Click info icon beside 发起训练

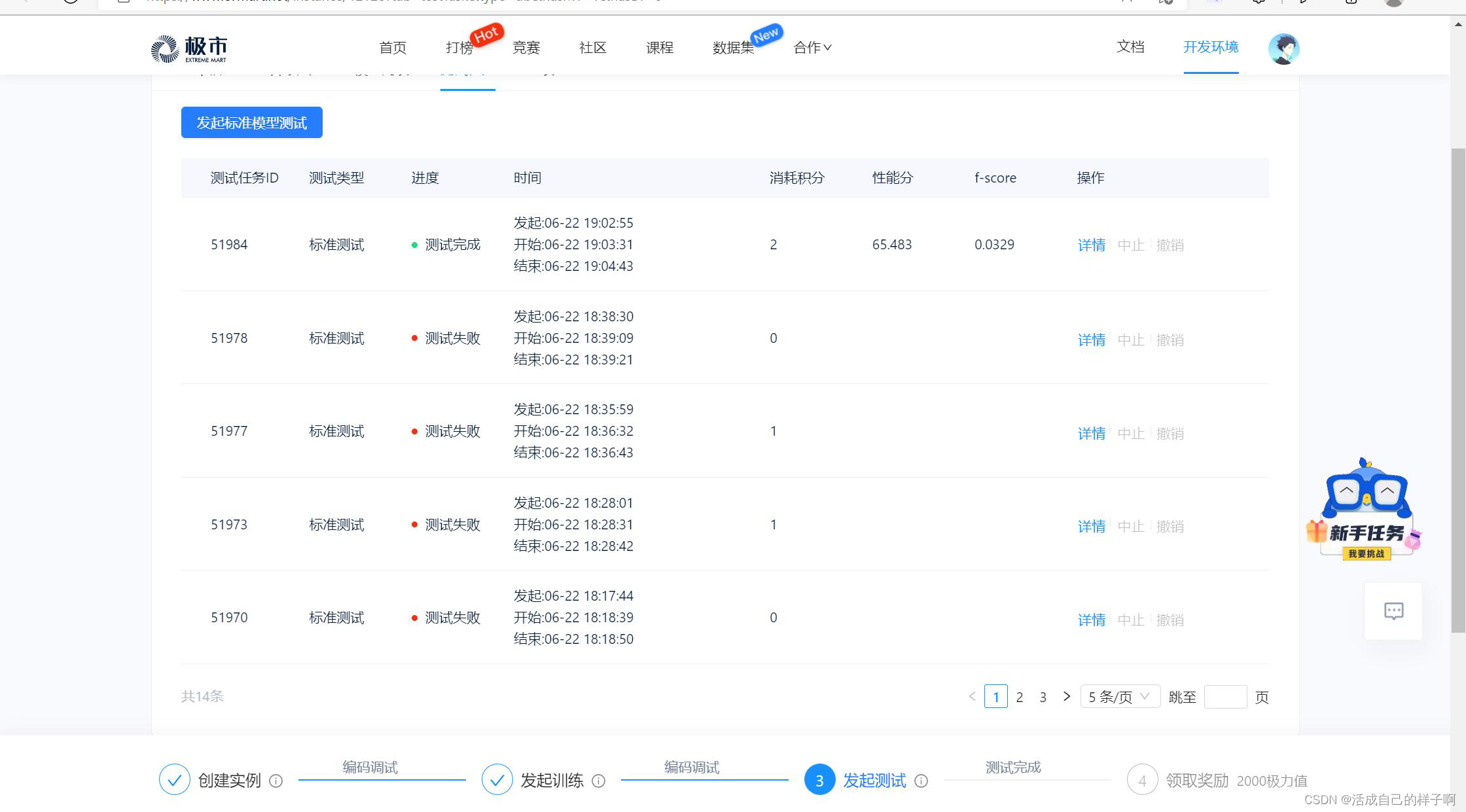[598, 781]
